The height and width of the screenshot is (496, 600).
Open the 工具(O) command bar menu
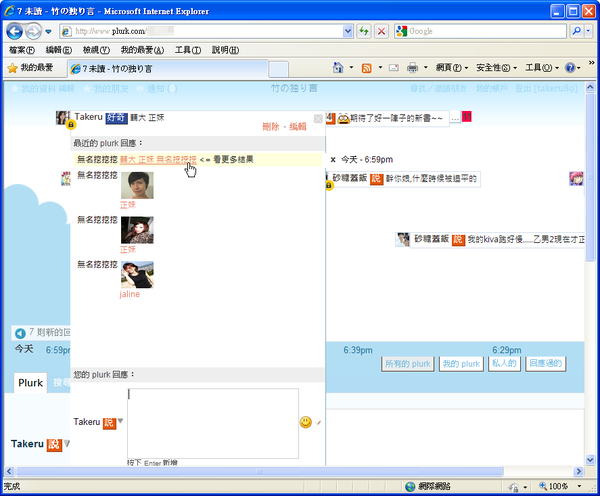point(542,68)
